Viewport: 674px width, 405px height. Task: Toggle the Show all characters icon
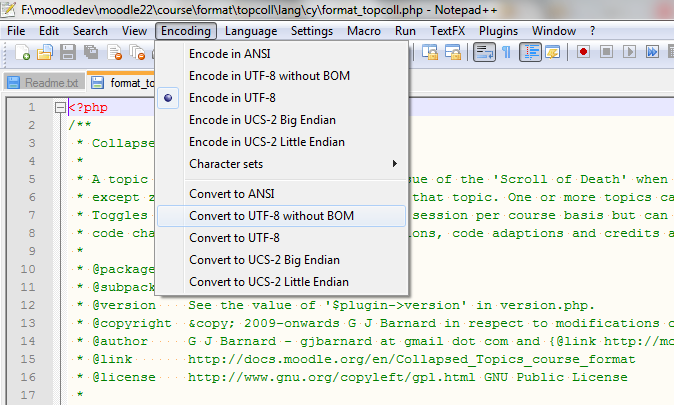507,52
